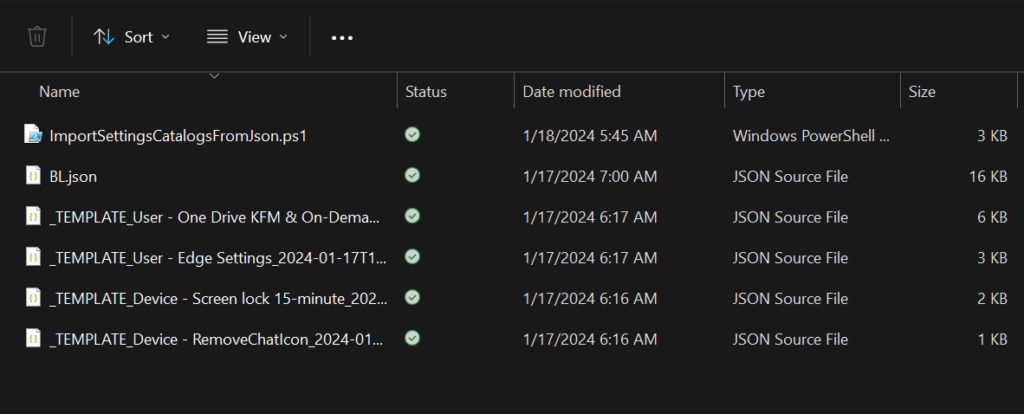Sort files by the Type column
This screenshot has width=1024, height=414.
pyautogui.click(x=749, y=92)
